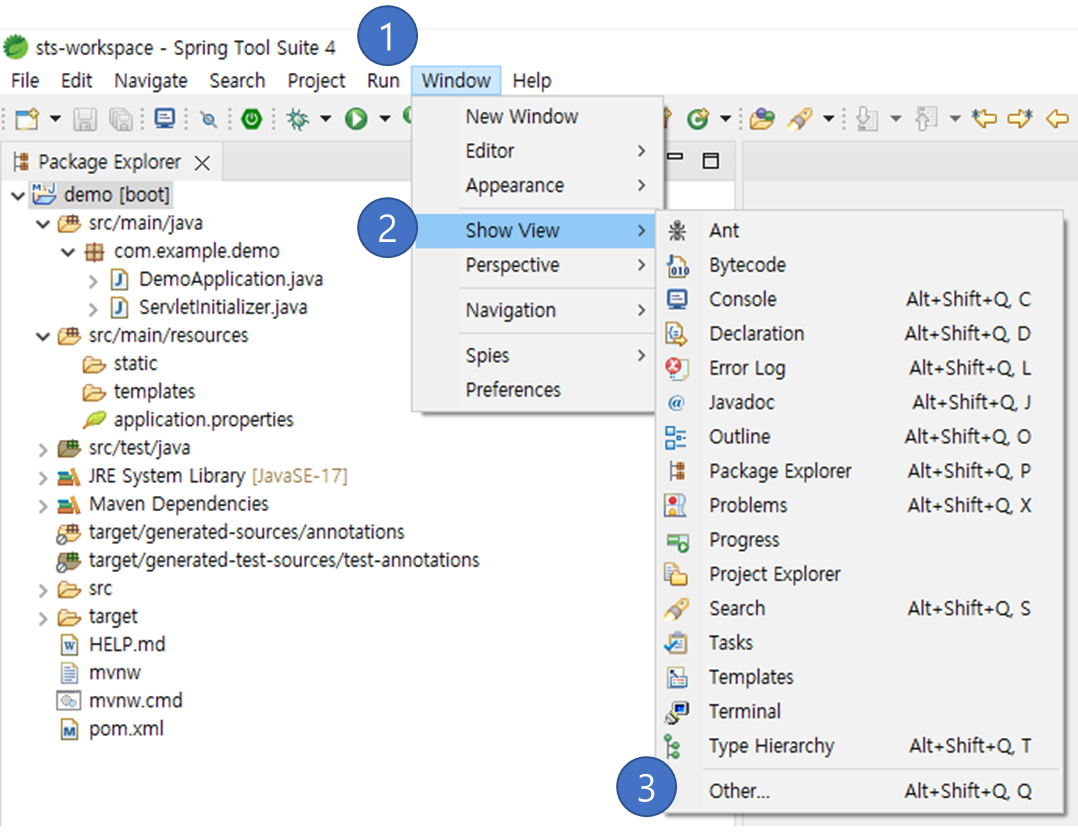Choose Search in Show View submenu

click(859, 608)
